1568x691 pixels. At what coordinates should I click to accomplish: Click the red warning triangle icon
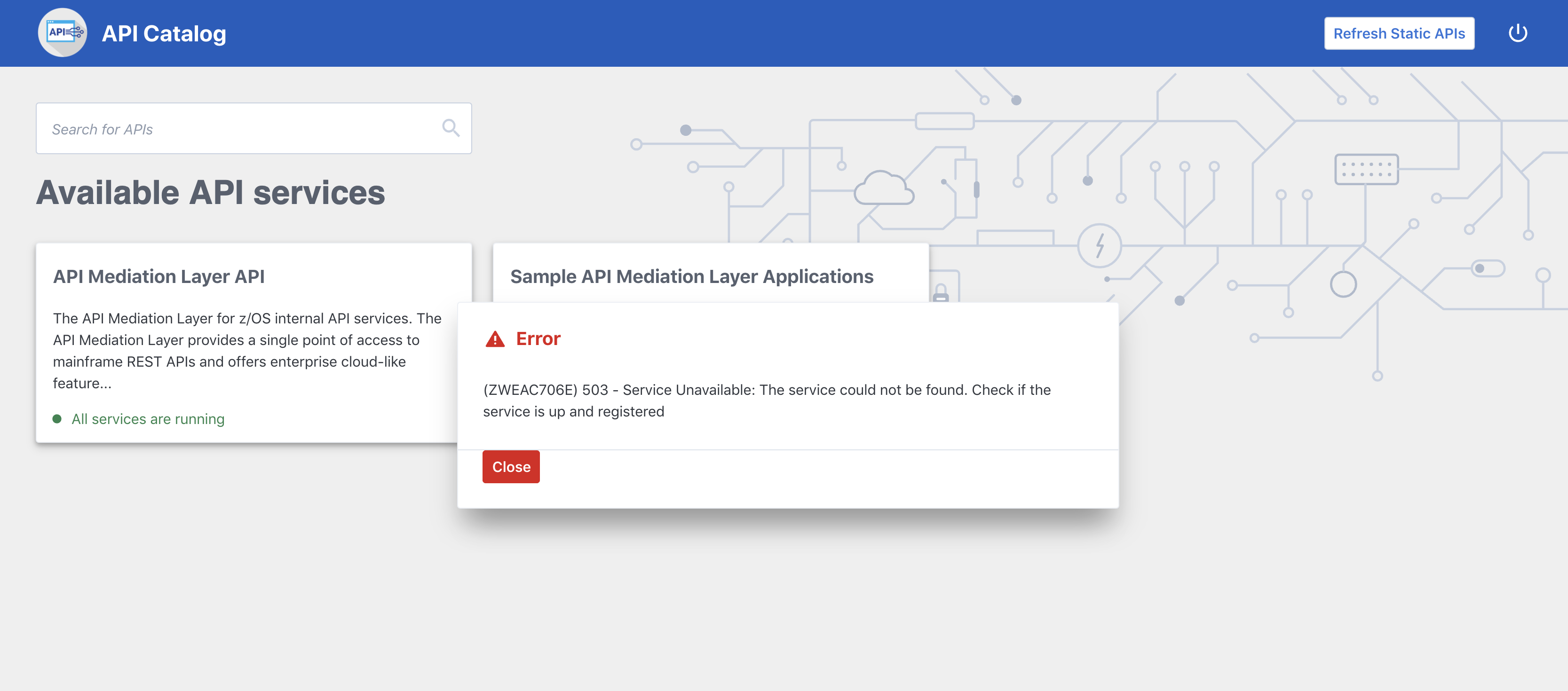(x=495, y=339)
